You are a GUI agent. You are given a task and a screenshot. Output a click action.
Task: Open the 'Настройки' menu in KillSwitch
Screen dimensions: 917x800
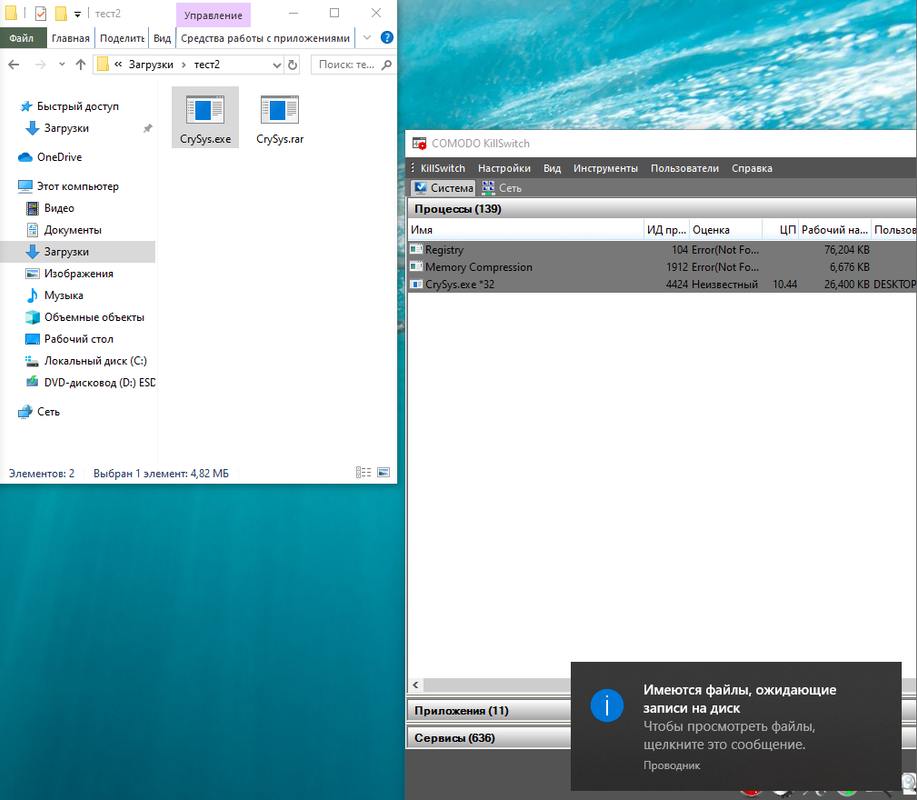[x=504, y=168]
